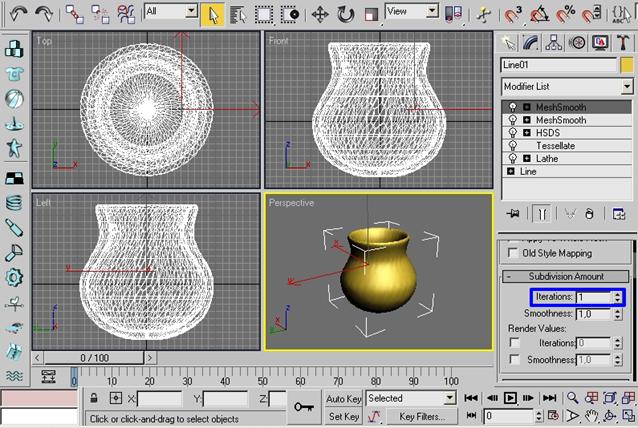The image size is (638, 428).
Task: Open the Hierarchy command panel tab
Action: pyautogui.click(x=554, y=42)
